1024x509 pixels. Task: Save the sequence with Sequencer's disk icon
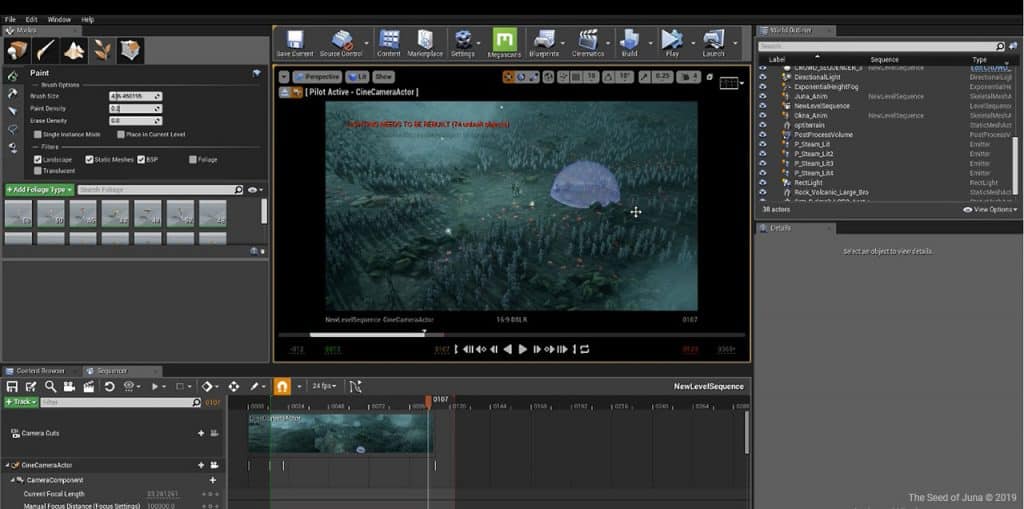coord(12,387)
